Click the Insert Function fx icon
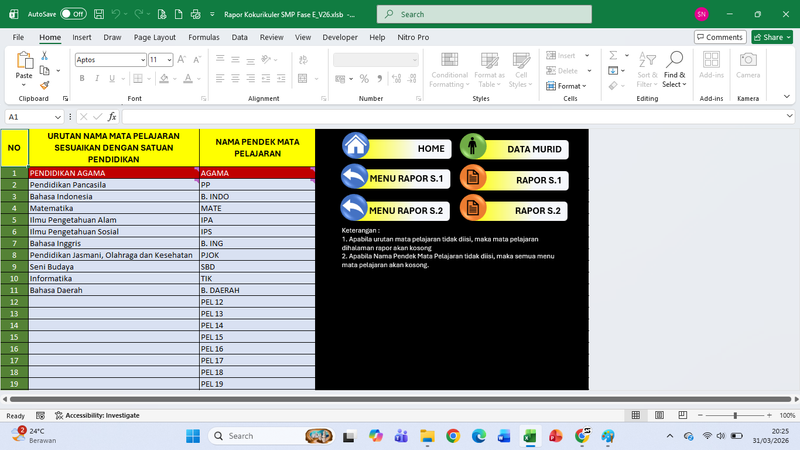 tap(112, 117)
